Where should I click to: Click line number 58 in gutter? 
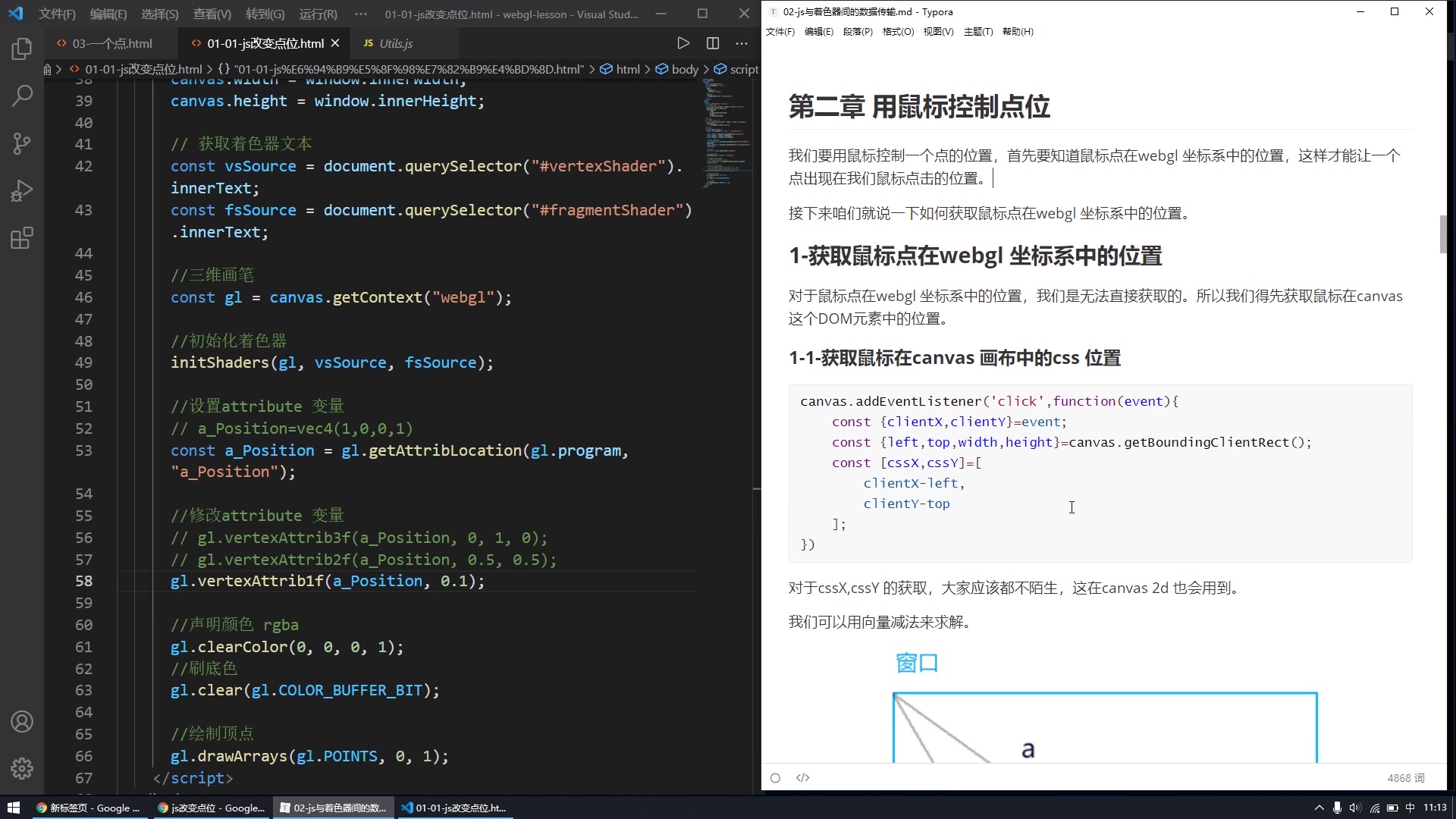click(83, 581)
